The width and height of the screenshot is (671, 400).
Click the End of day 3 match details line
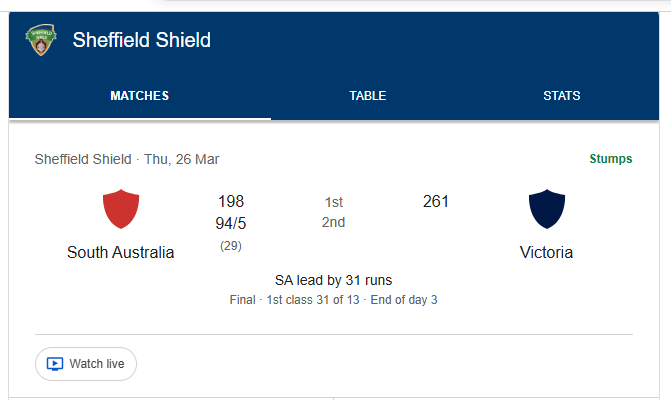coord(405,299)
